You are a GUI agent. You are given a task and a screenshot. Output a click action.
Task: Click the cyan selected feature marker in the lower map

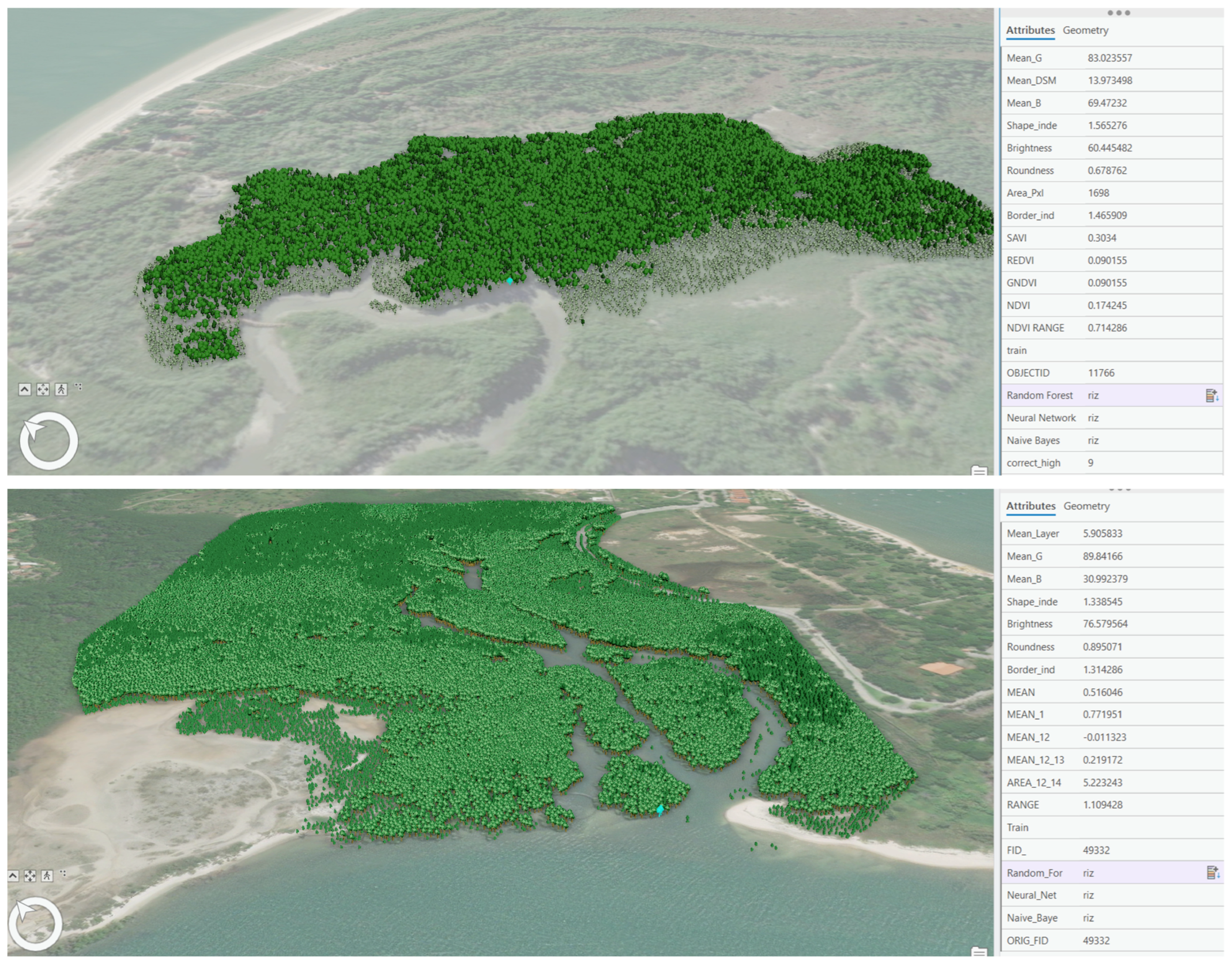click(660, 810)
